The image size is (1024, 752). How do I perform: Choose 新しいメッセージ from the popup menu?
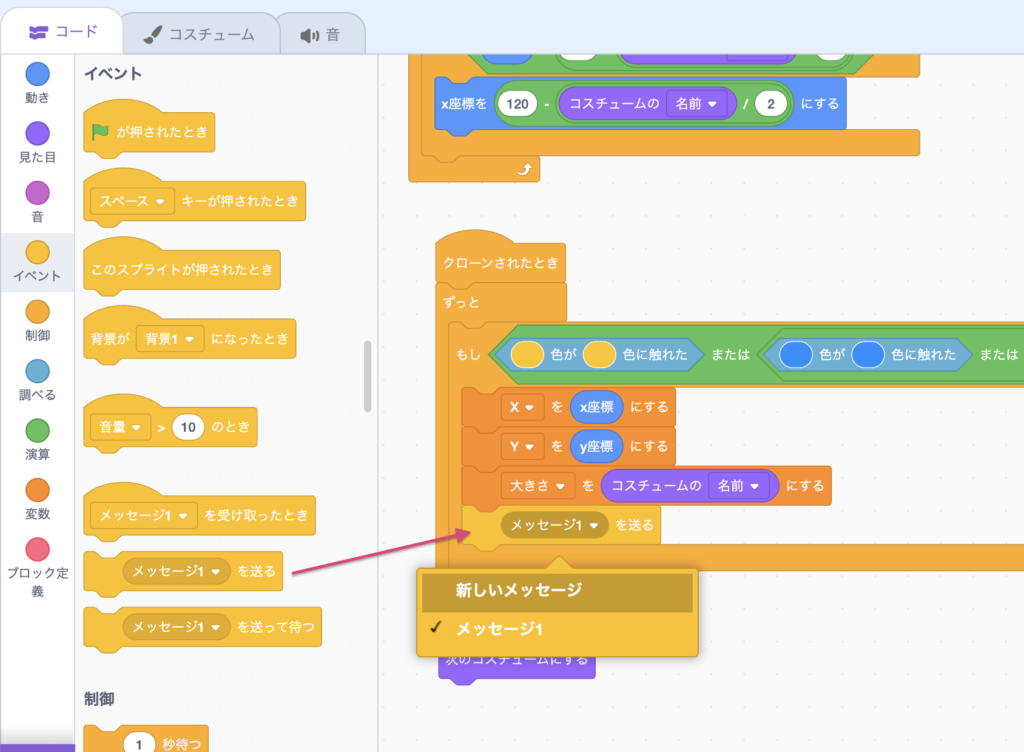557,591
